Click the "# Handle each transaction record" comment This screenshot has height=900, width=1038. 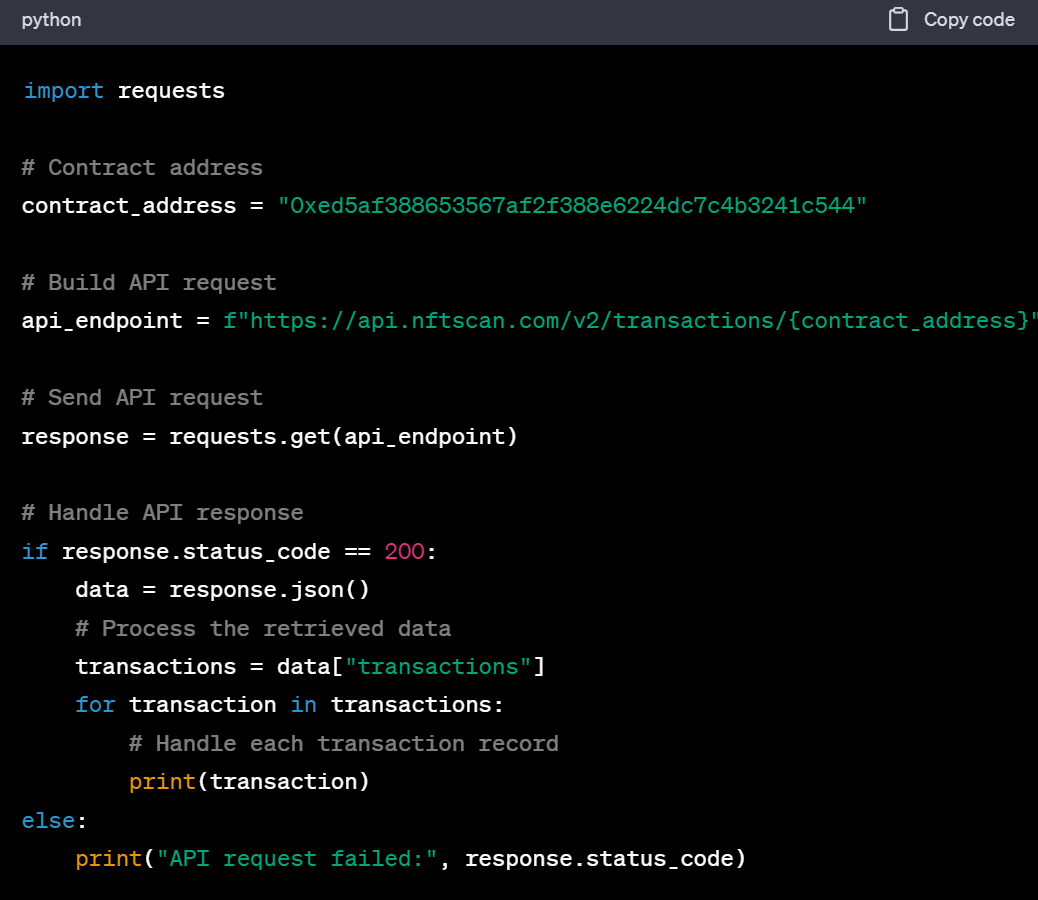(x=343, y=744)
